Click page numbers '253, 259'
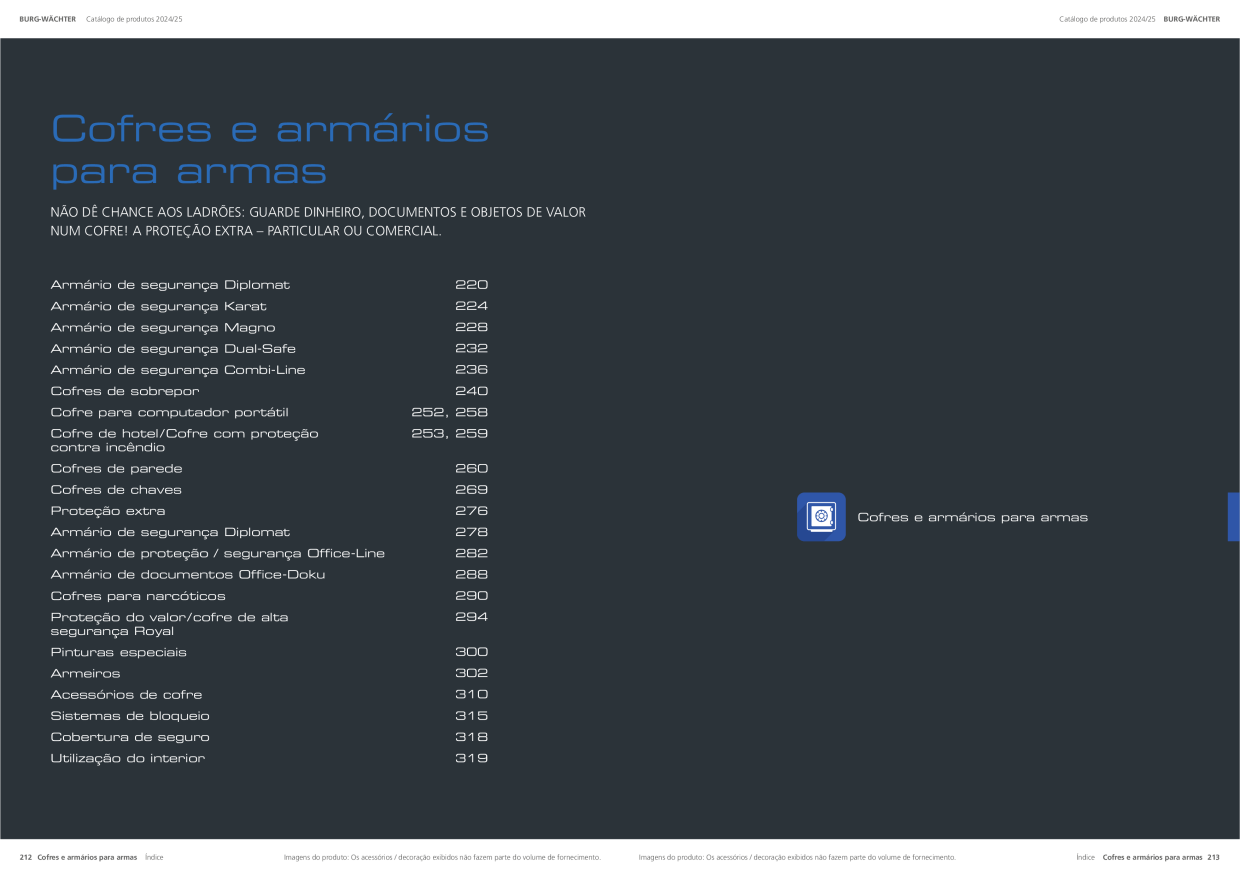Screen dimensions: 1240x876 coord(450,434)
